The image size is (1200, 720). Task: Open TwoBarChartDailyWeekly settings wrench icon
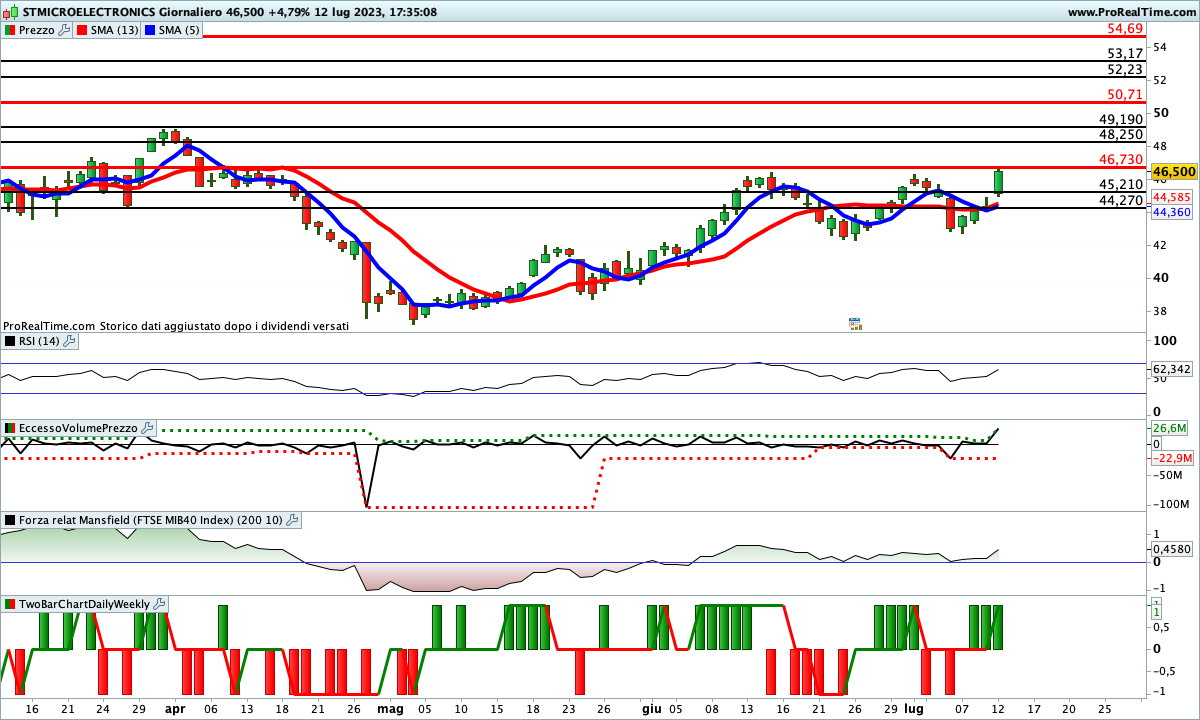pyautogui.click(x=160, y=604)
